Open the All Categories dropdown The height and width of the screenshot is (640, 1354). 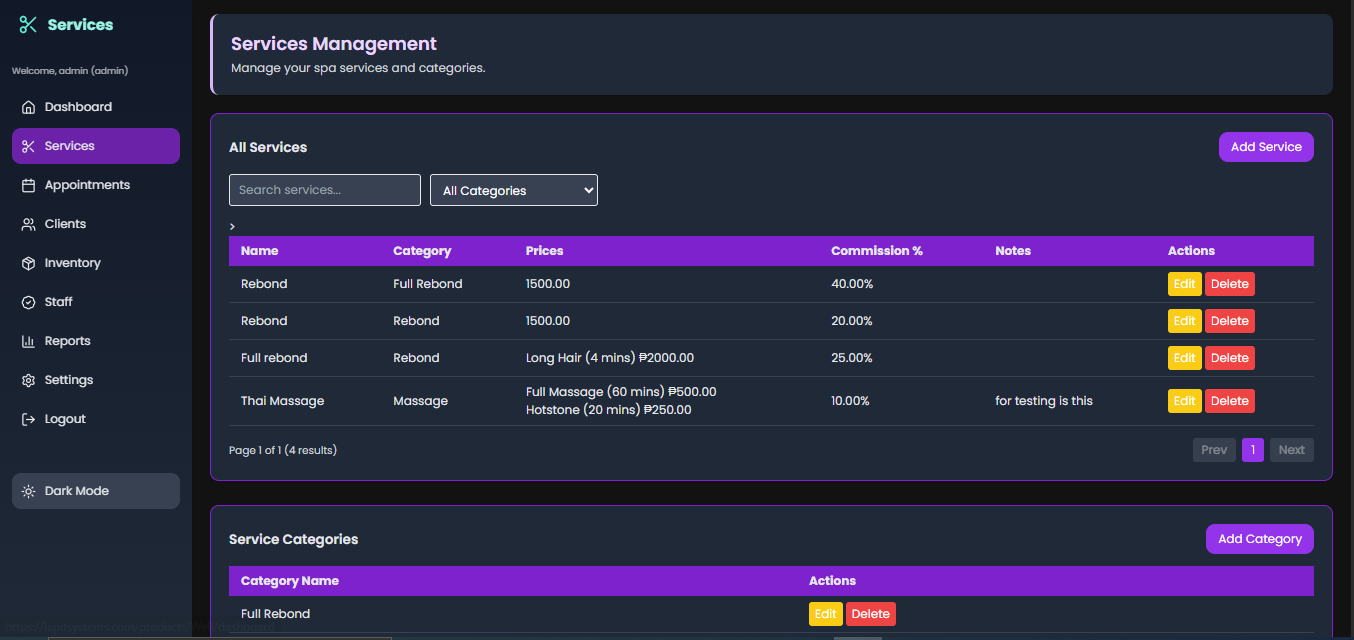click(513, 190)
